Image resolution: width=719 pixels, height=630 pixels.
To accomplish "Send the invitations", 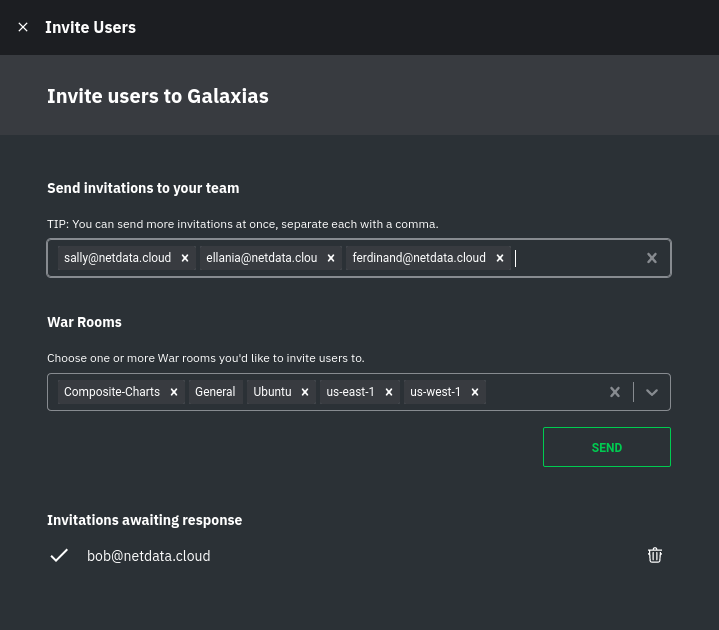I will click(x=607, y=447).
